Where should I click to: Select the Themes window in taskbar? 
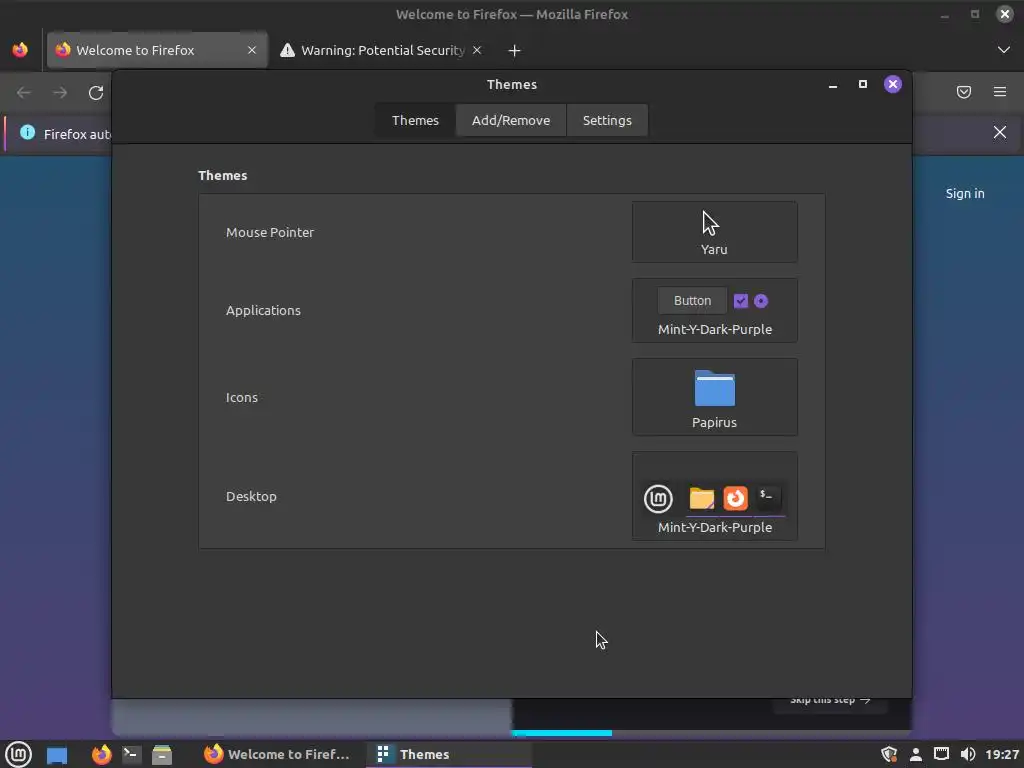pos(448,754)
